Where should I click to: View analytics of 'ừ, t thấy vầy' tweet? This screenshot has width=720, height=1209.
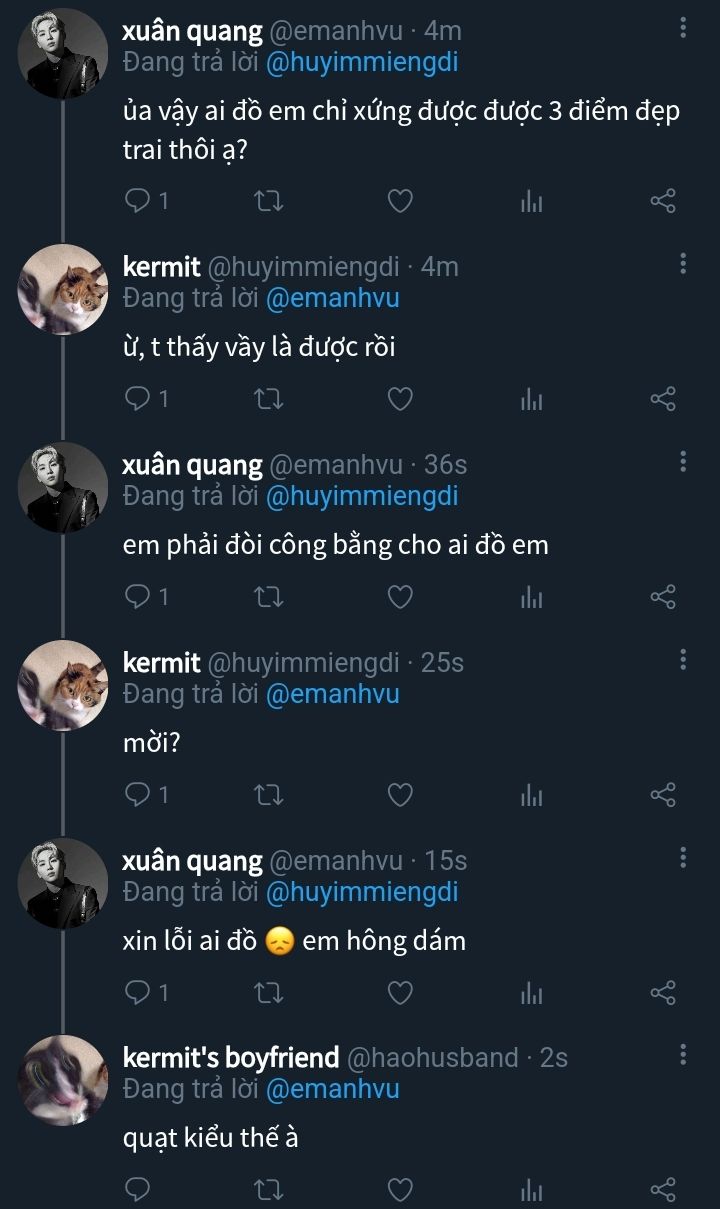coord(531,400)
